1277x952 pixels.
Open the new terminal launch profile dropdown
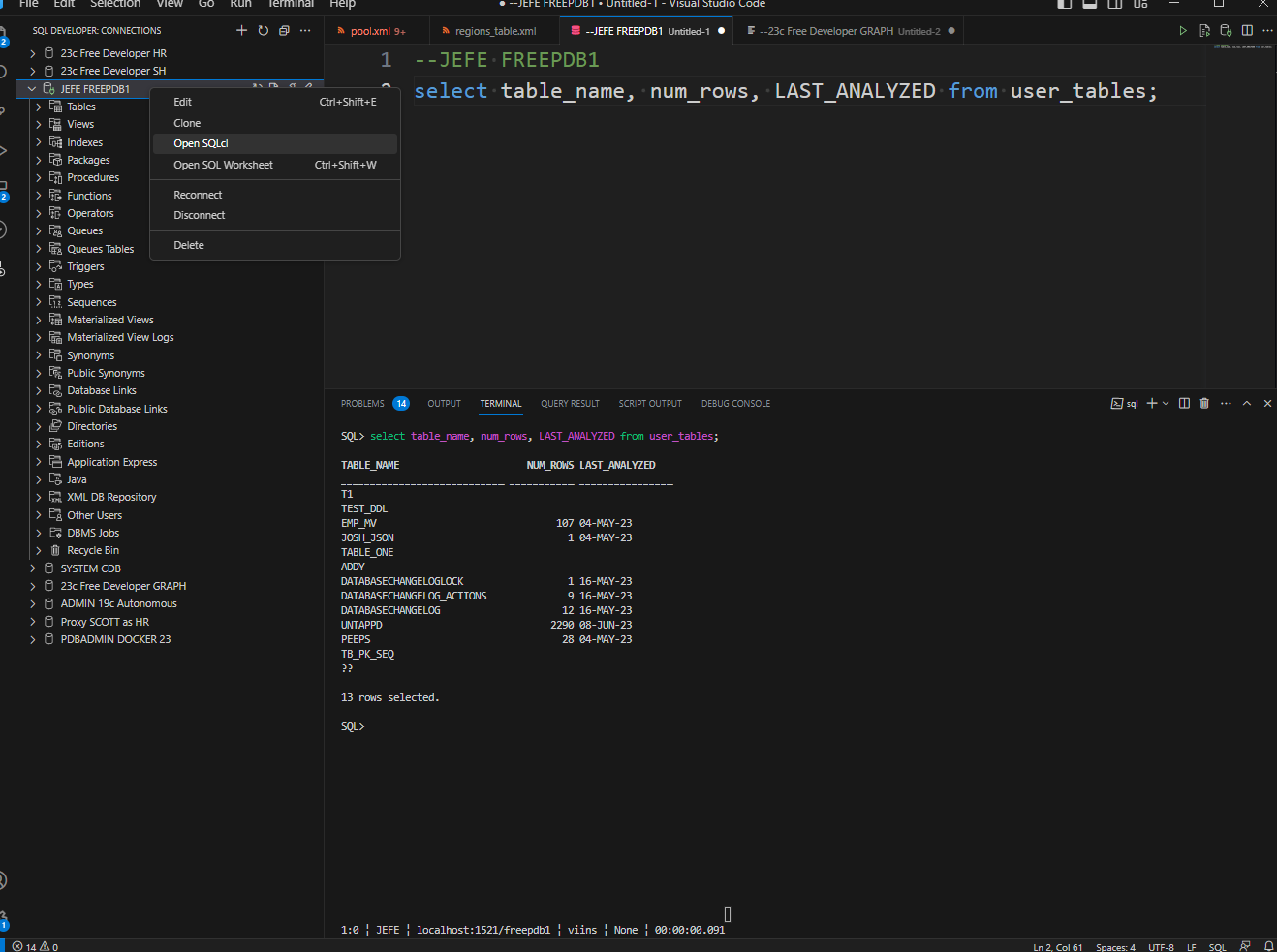(x=1166, y=404)
